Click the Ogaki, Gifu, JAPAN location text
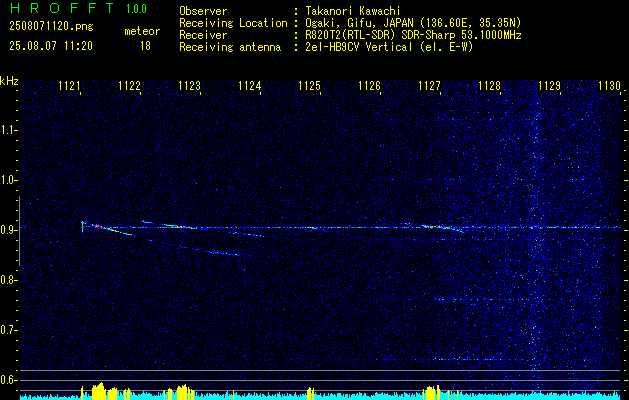Screen dimensions: 629x400 [x=413, y=23]
